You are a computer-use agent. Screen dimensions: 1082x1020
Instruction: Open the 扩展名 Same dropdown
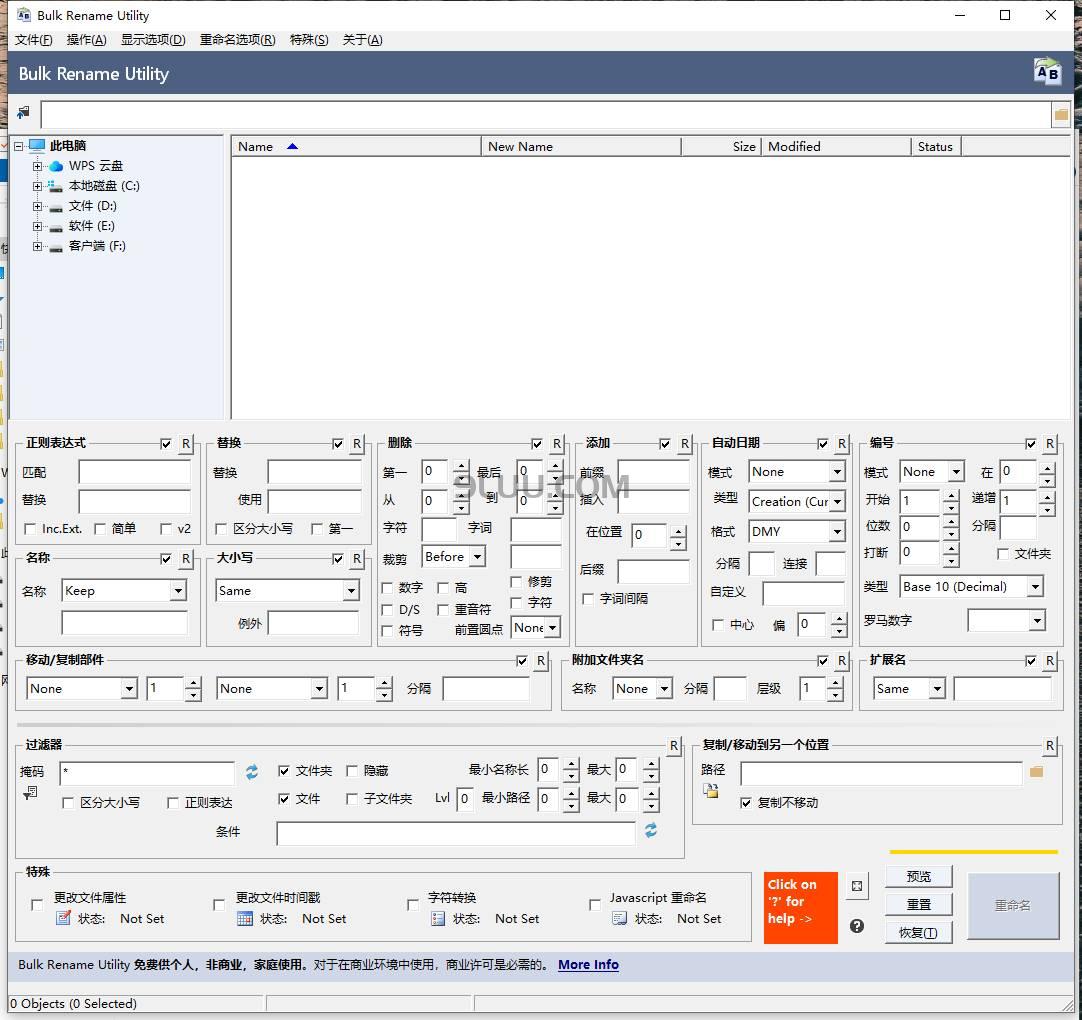click(936, 689)
